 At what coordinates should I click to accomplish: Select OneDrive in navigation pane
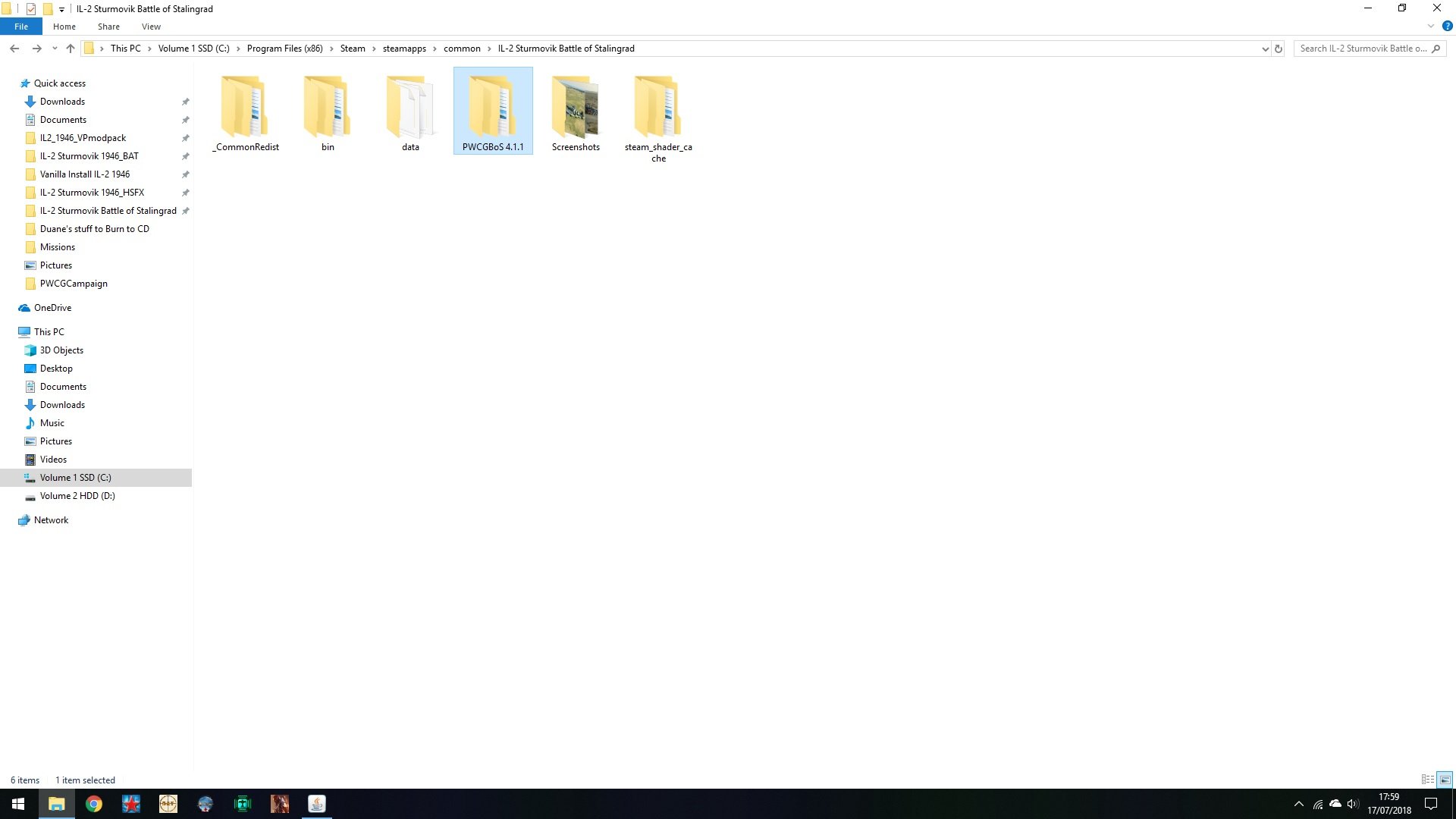click(x=52, y=308)
